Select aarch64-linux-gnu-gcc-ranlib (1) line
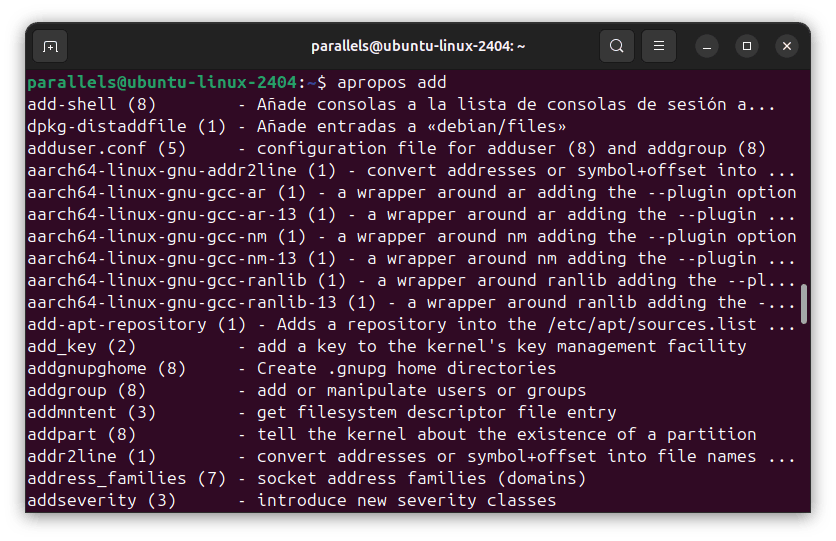The height and width of the screenshot is (541, 836). click(x=411, y=280)
